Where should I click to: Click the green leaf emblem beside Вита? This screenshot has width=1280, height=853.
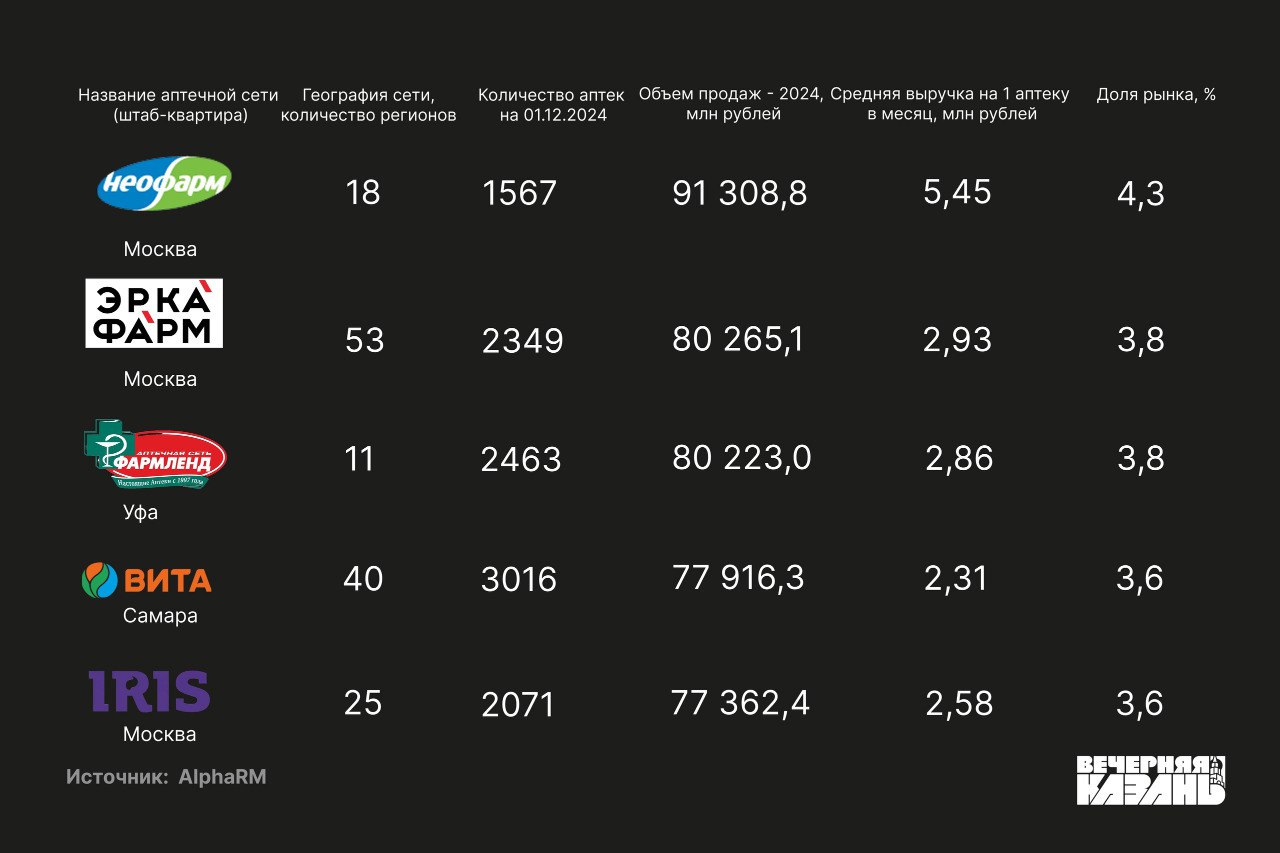pos(99,580)
